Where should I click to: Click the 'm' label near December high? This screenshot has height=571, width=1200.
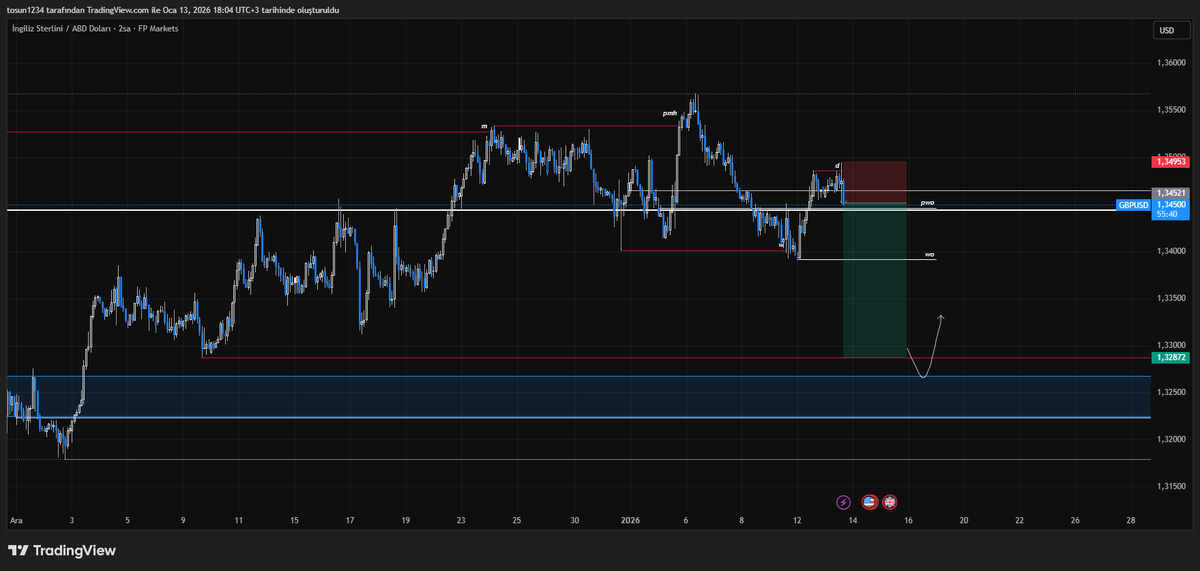point(485,126)
